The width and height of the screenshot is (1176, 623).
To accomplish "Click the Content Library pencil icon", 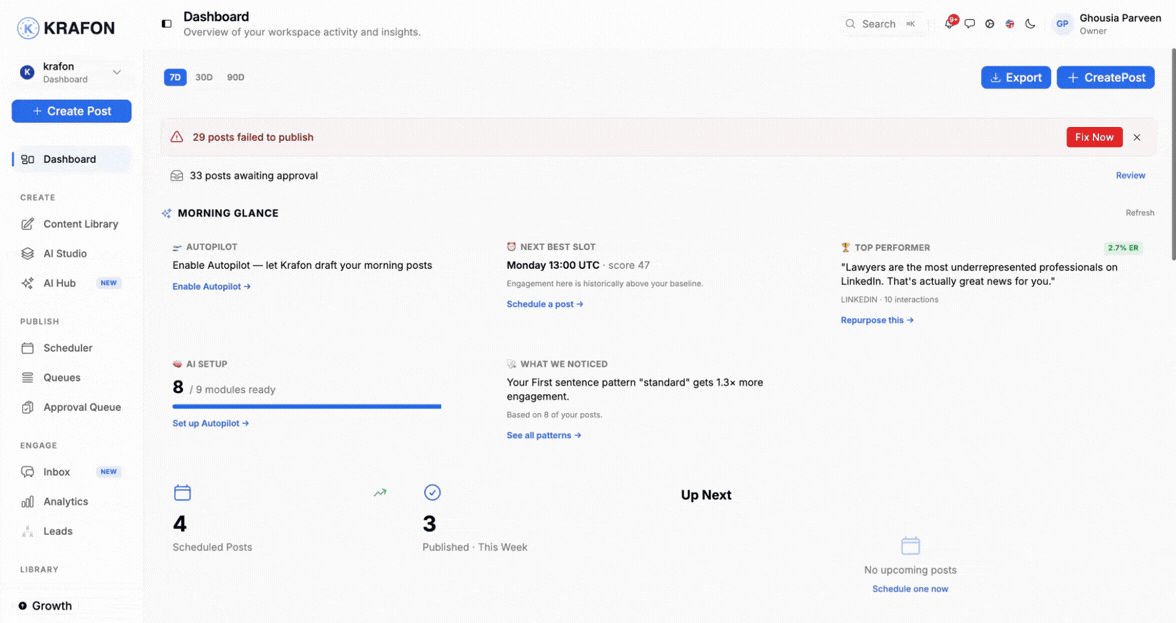I will click(28, 224).
